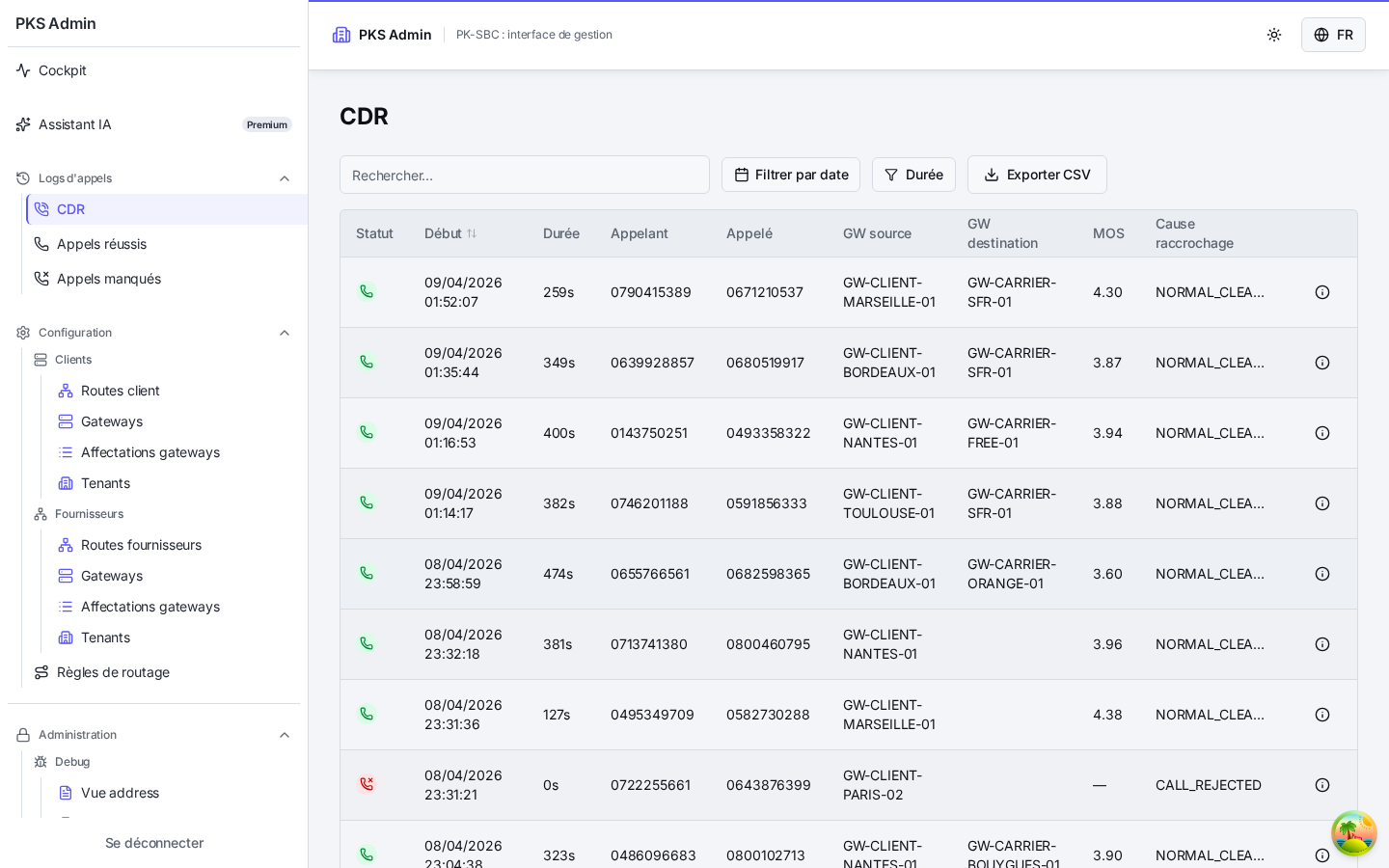Click the sparkles icon beside Assistant IA
The width and height of the screenshot is (1389, 868).
(x=23, y=124)
